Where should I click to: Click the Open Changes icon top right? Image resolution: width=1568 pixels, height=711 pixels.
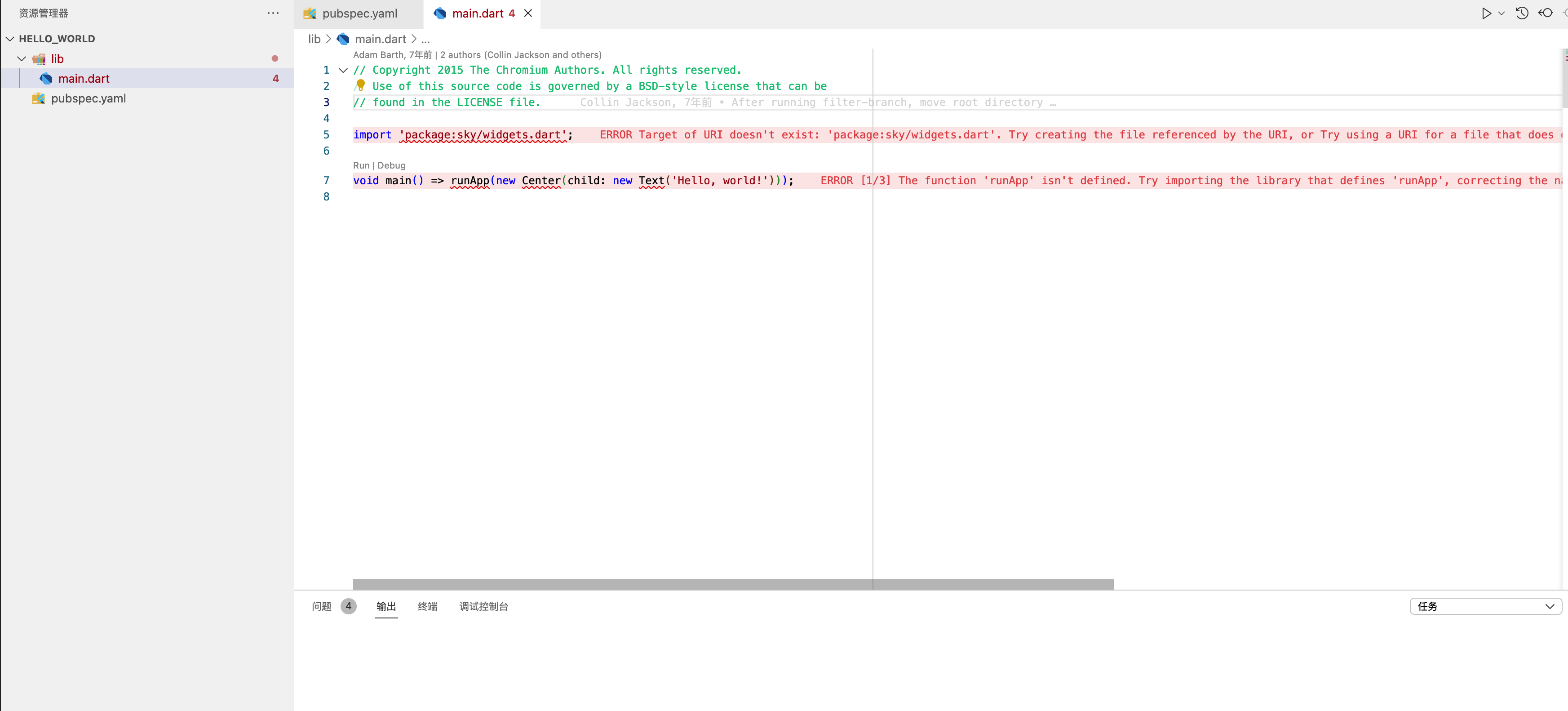coord(1547,13)
